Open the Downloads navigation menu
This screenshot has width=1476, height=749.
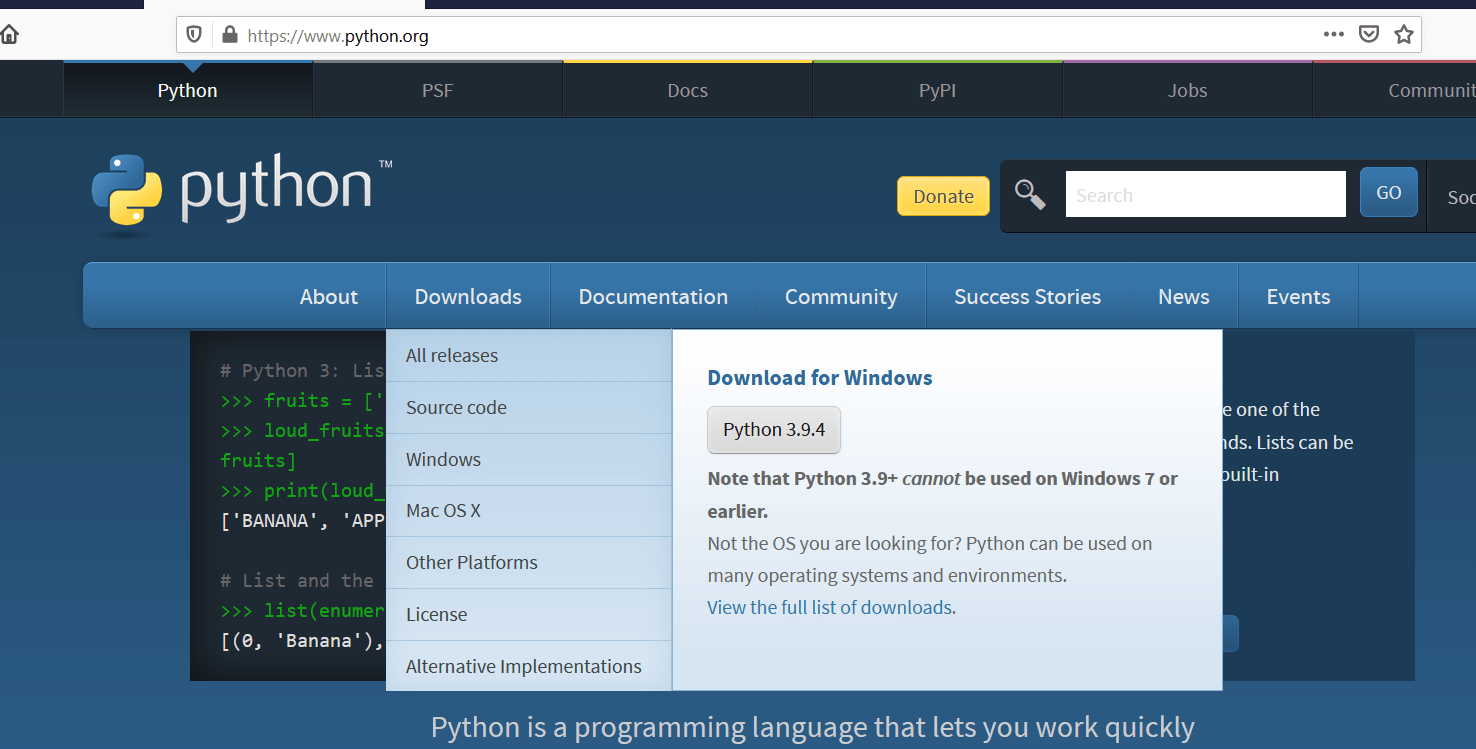click(x=468, y=296)
